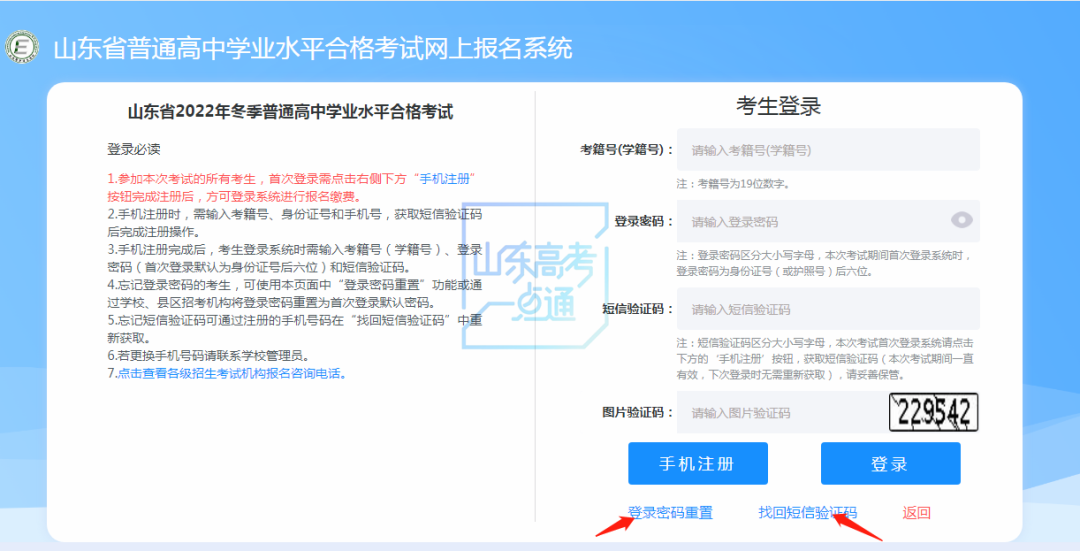Focus the 图片验证码 input field
Screen dimensions: 1080x551
(x=781, y=413)
